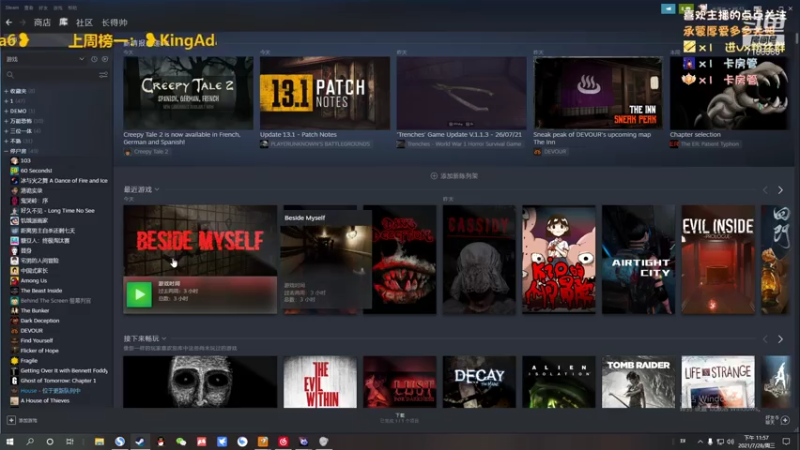This screenshot has width=800, height=450.
Task: Select Ghost of Tomorrow: Chapter 1
Action: [x=58, y=381]
